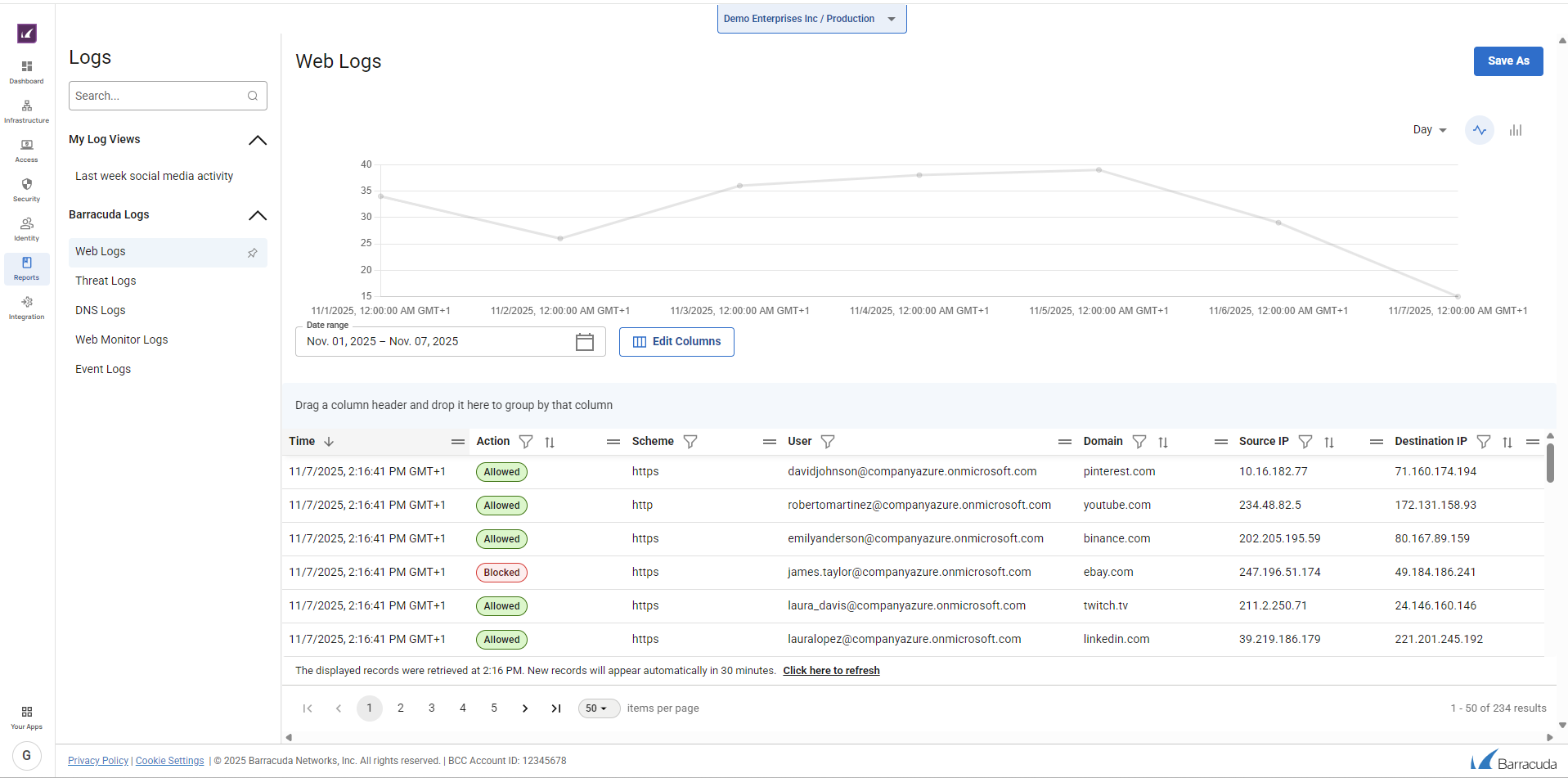The height and width of the screenshot is (778, 1568).
Task: Open the Day interval dropdown
Action: [x=1429, y=130]
